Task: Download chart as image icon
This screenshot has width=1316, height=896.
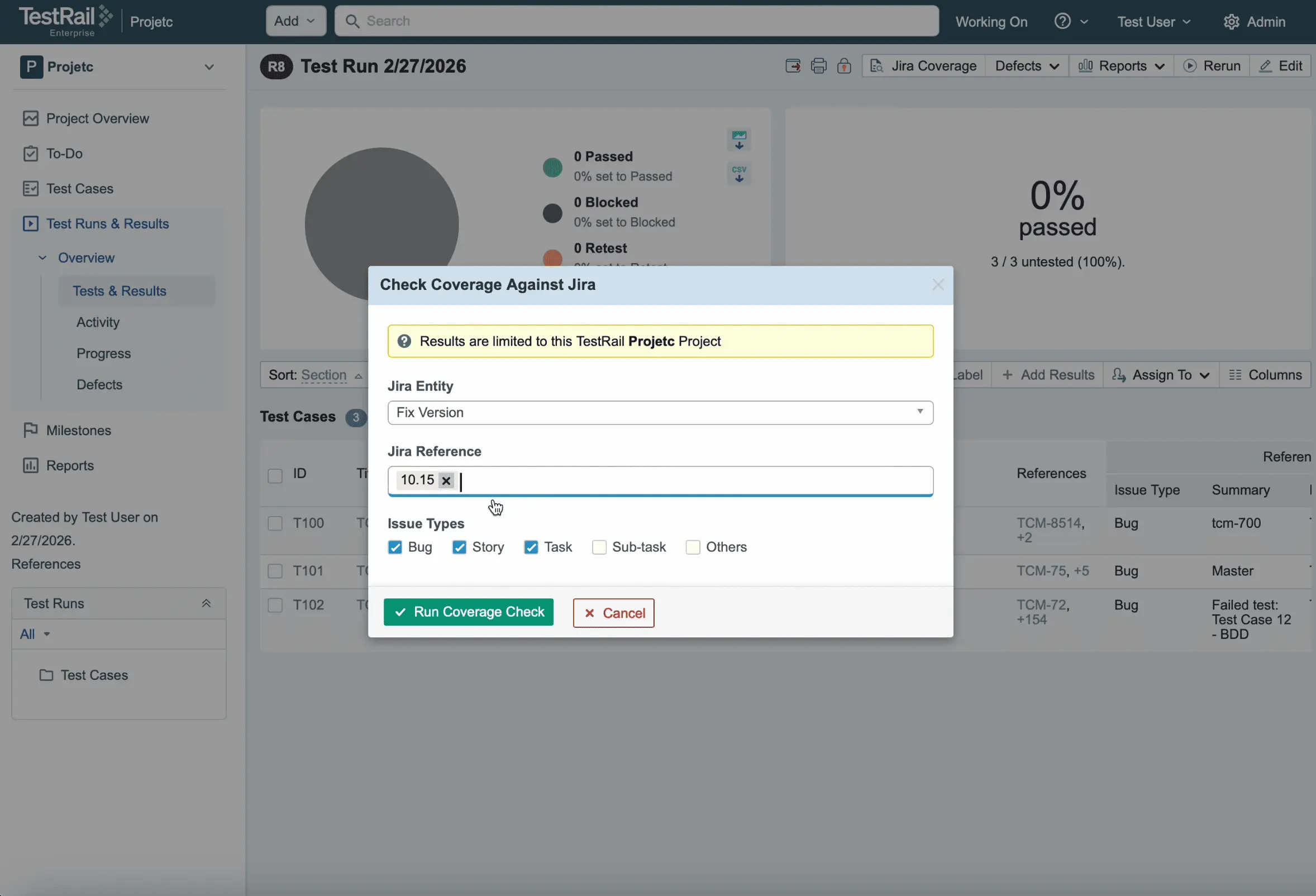Action: [x=739, y=139]
